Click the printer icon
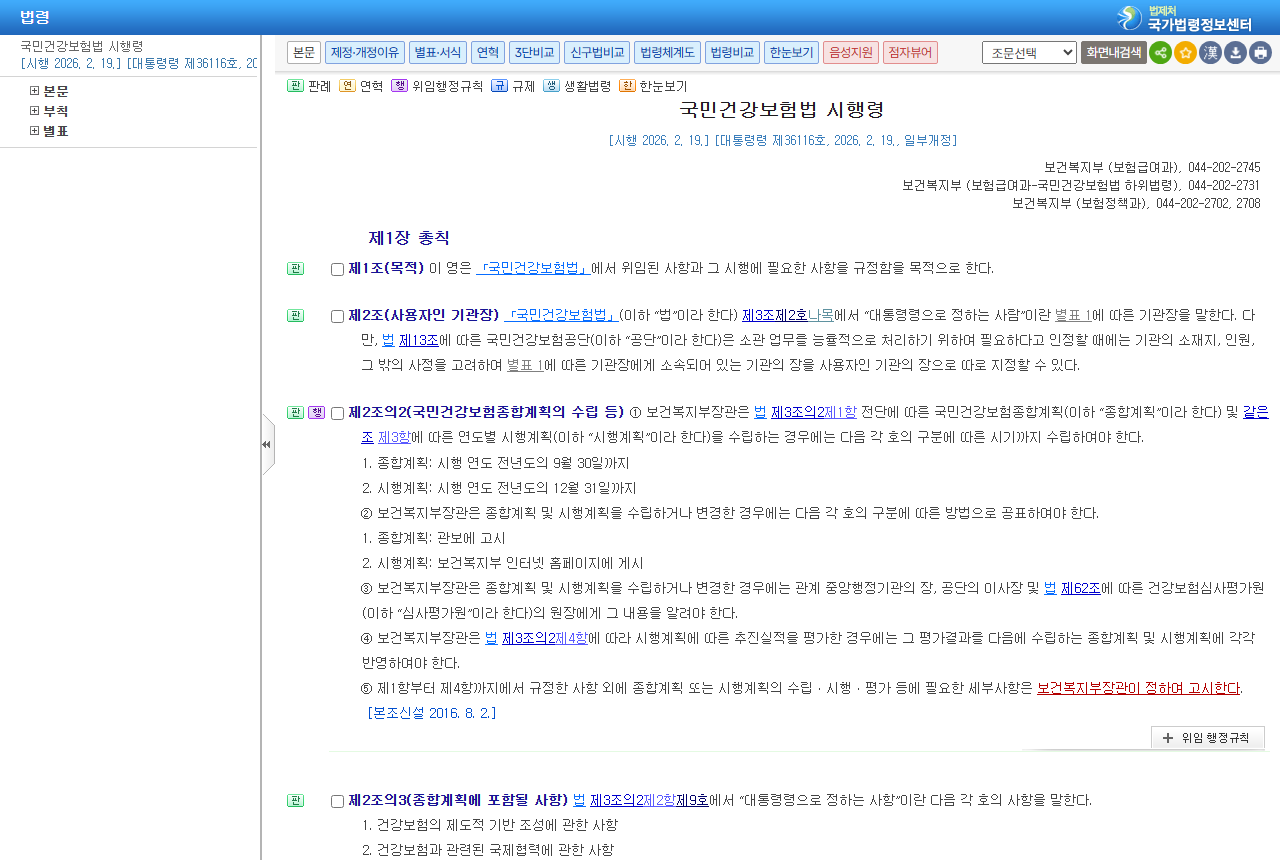Image resolution: width=1280 pixels, height=860 pixels. coord(1260,53)
